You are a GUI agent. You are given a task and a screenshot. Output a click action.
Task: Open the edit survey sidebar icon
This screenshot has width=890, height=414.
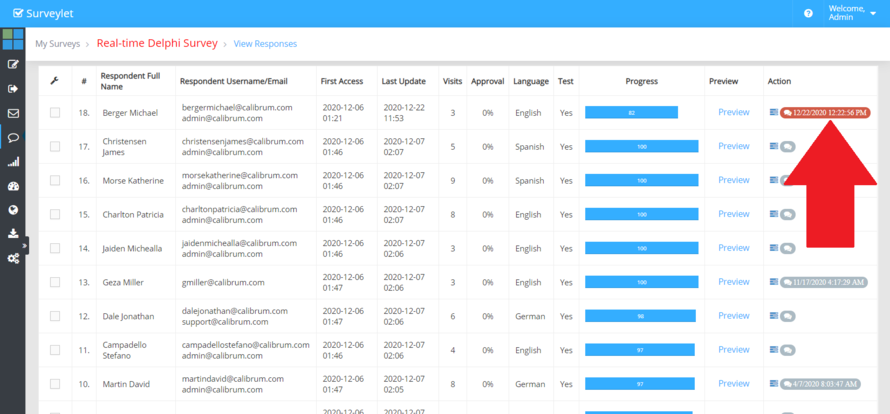coord(13,64)
